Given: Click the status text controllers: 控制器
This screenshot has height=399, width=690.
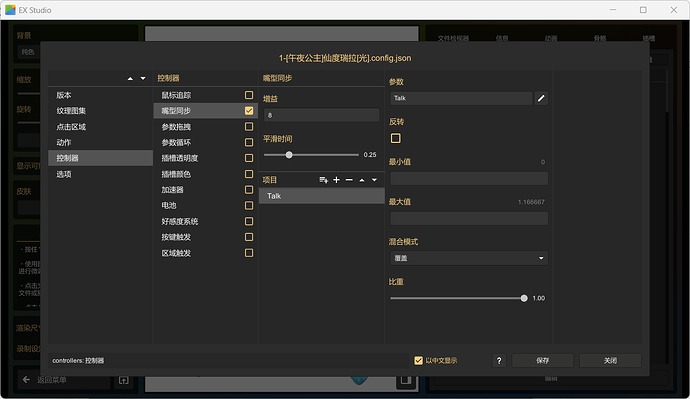Looking at the screenshot, I should point(78,361).
